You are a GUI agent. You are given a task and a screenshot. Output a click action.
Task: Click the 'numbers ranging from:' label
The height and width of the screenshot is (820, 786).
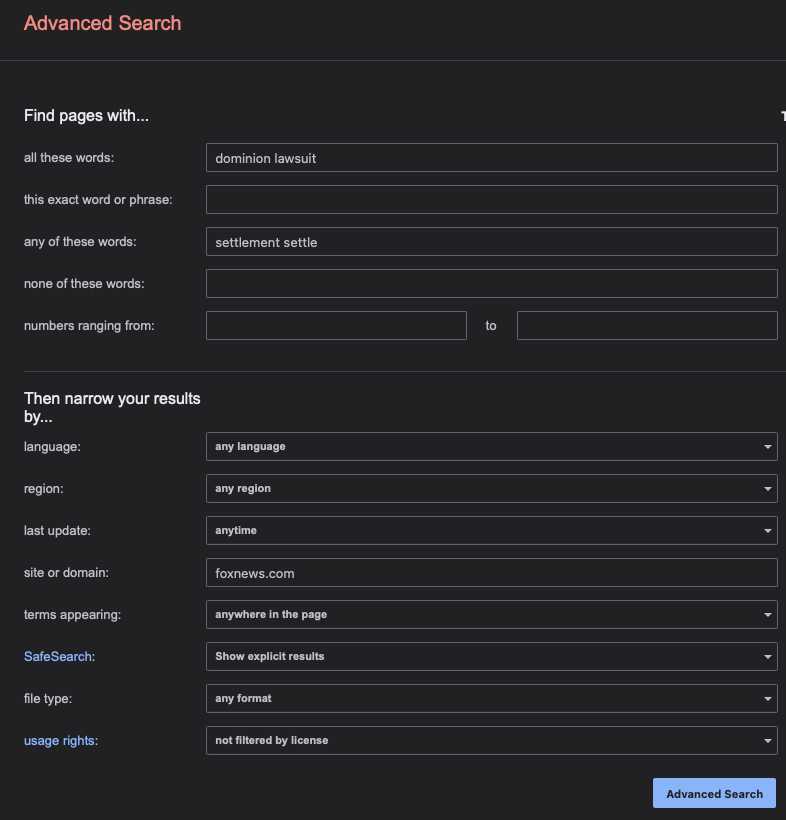click(x=89, y=326)
